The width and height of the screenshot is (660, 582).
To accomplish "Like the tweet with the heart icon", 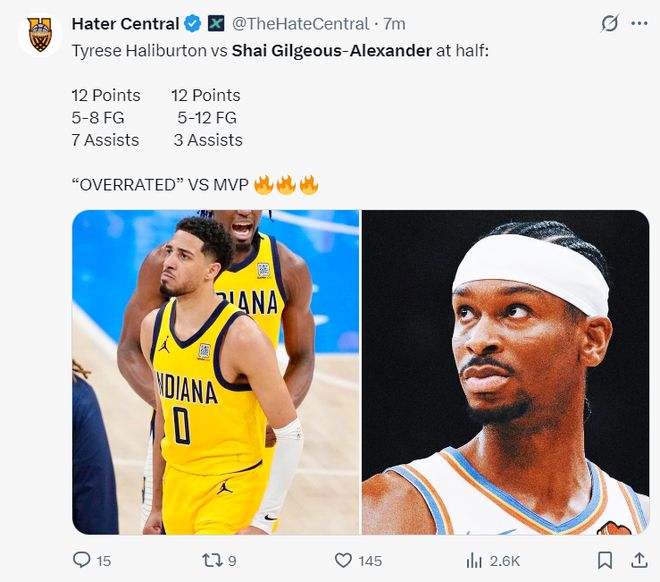I will pos(342,560).
